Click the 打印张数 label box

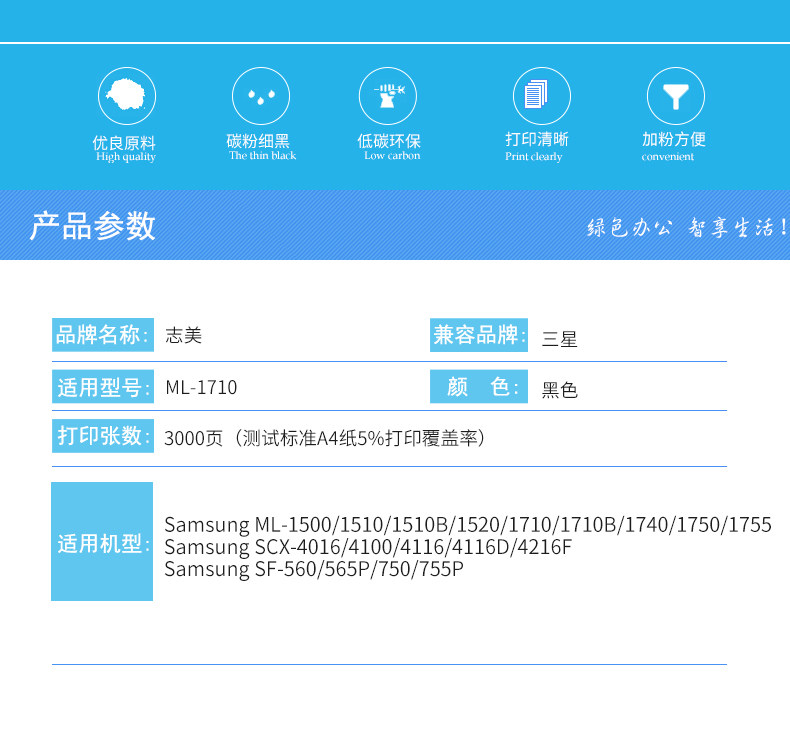[103, 436]
